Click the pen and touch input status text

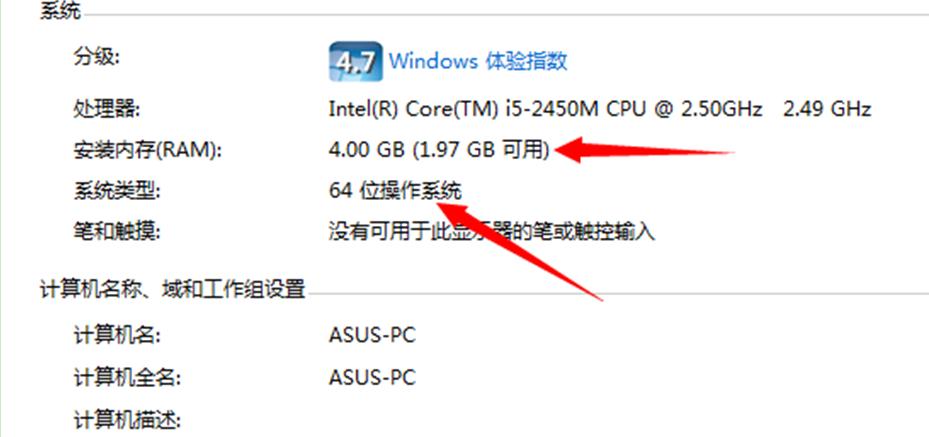tap(491, 232)
